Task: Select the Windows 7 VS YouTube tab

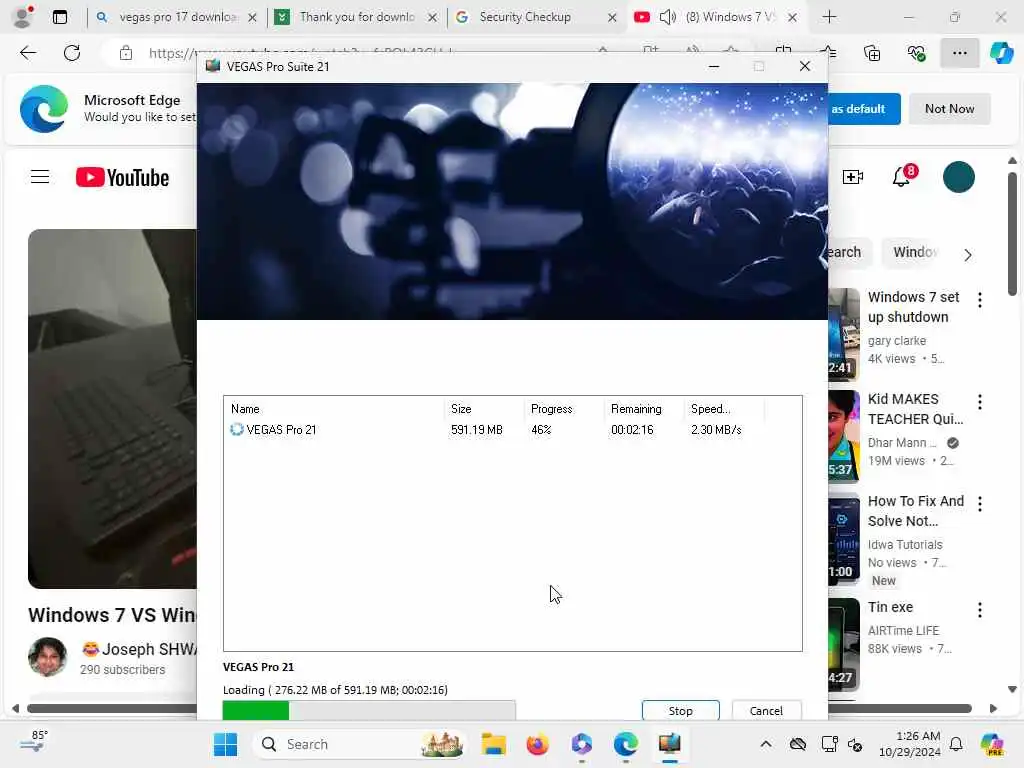Action: (x=718, y=17)
